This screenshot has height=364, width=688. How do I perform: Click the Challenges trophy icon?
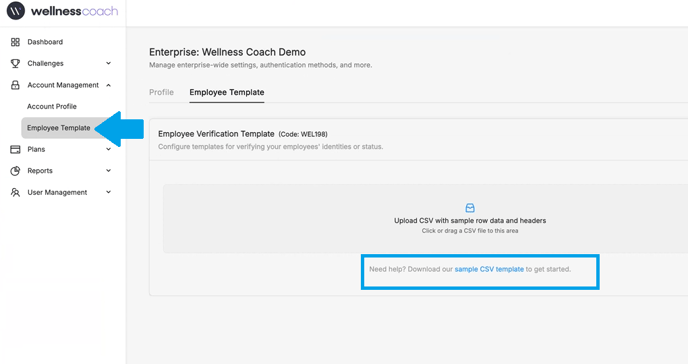(x=15, y=64)
